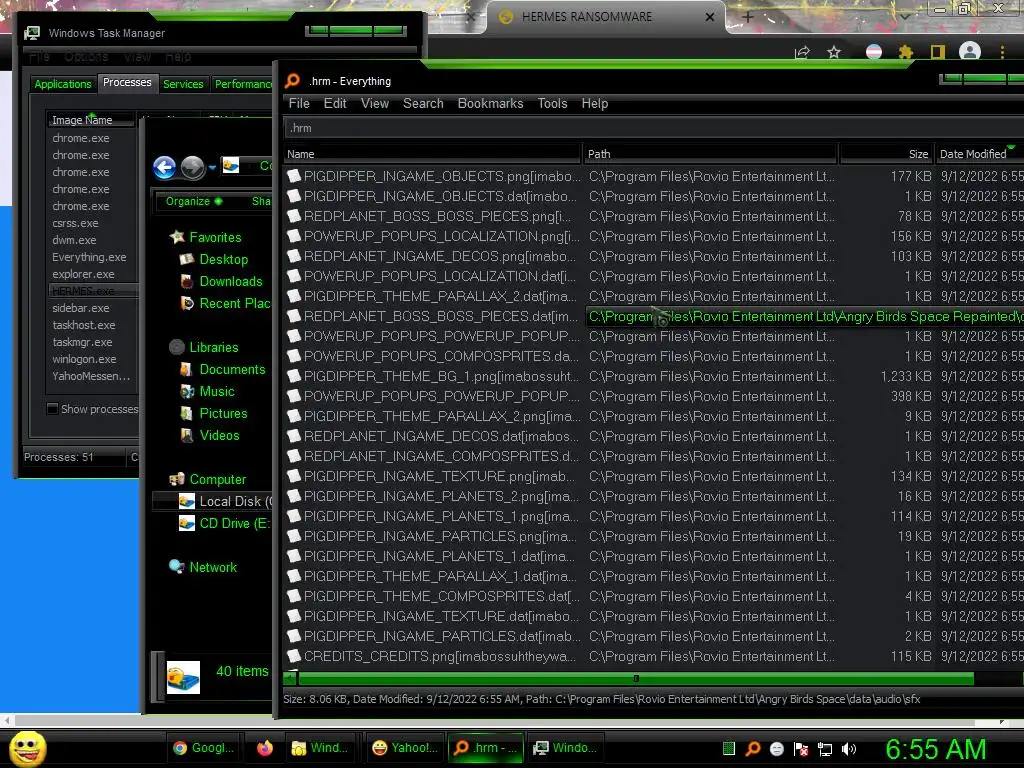Open Music library in Explorer

coord(208,391)
